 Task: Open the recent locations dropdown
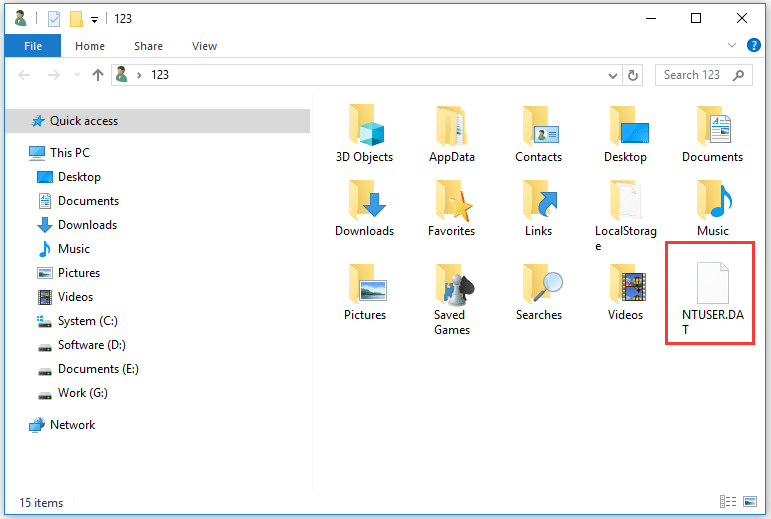point(77,75)
